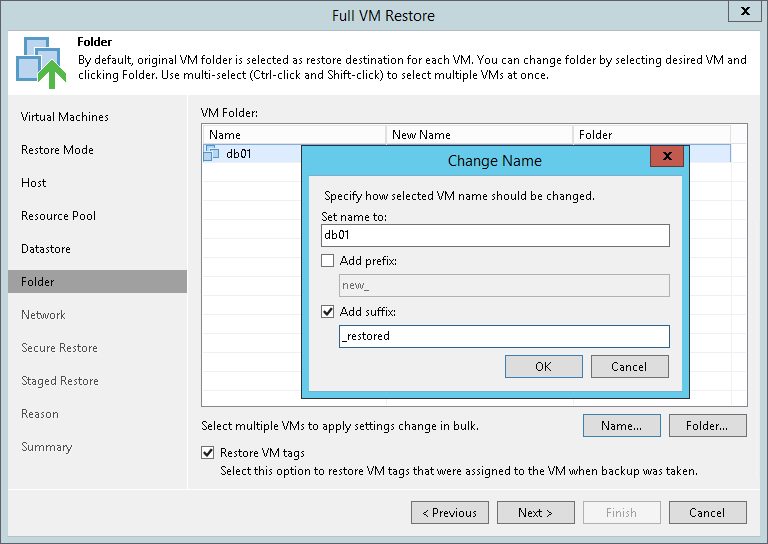Go back with the Previous button

[450, 513]
